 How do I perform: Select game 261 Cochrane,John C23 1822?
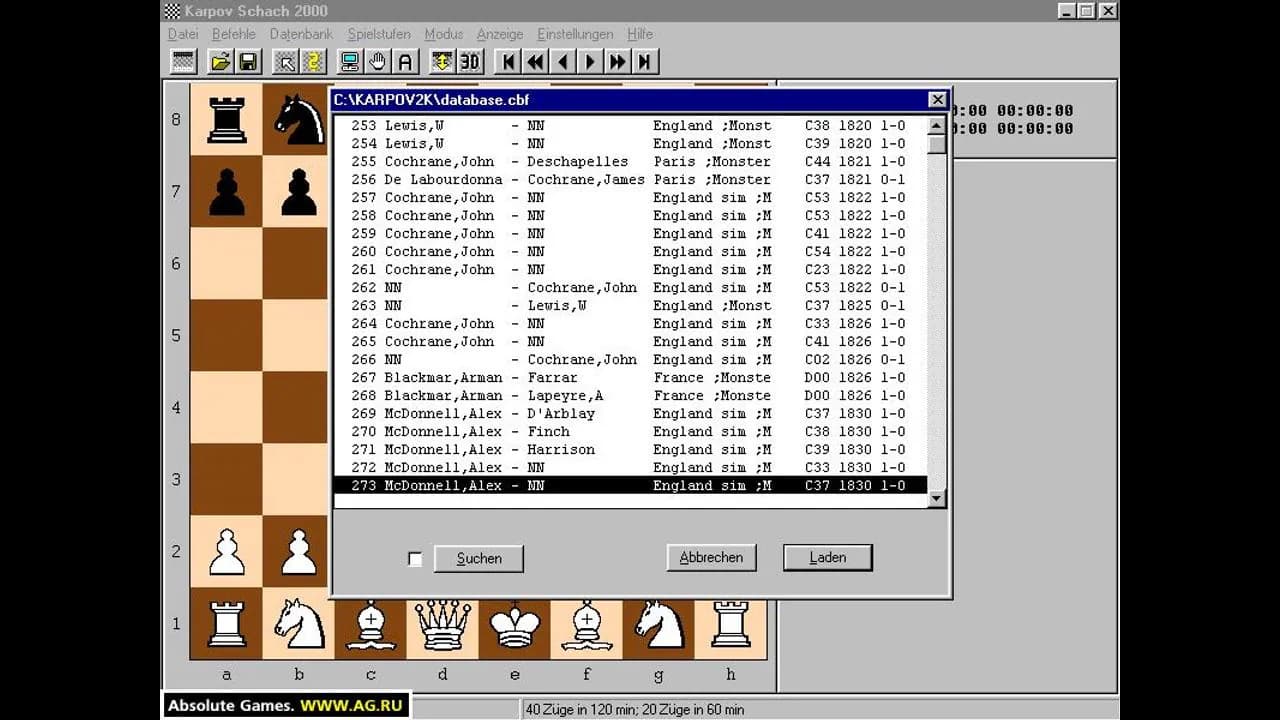[x=630, y=270]
